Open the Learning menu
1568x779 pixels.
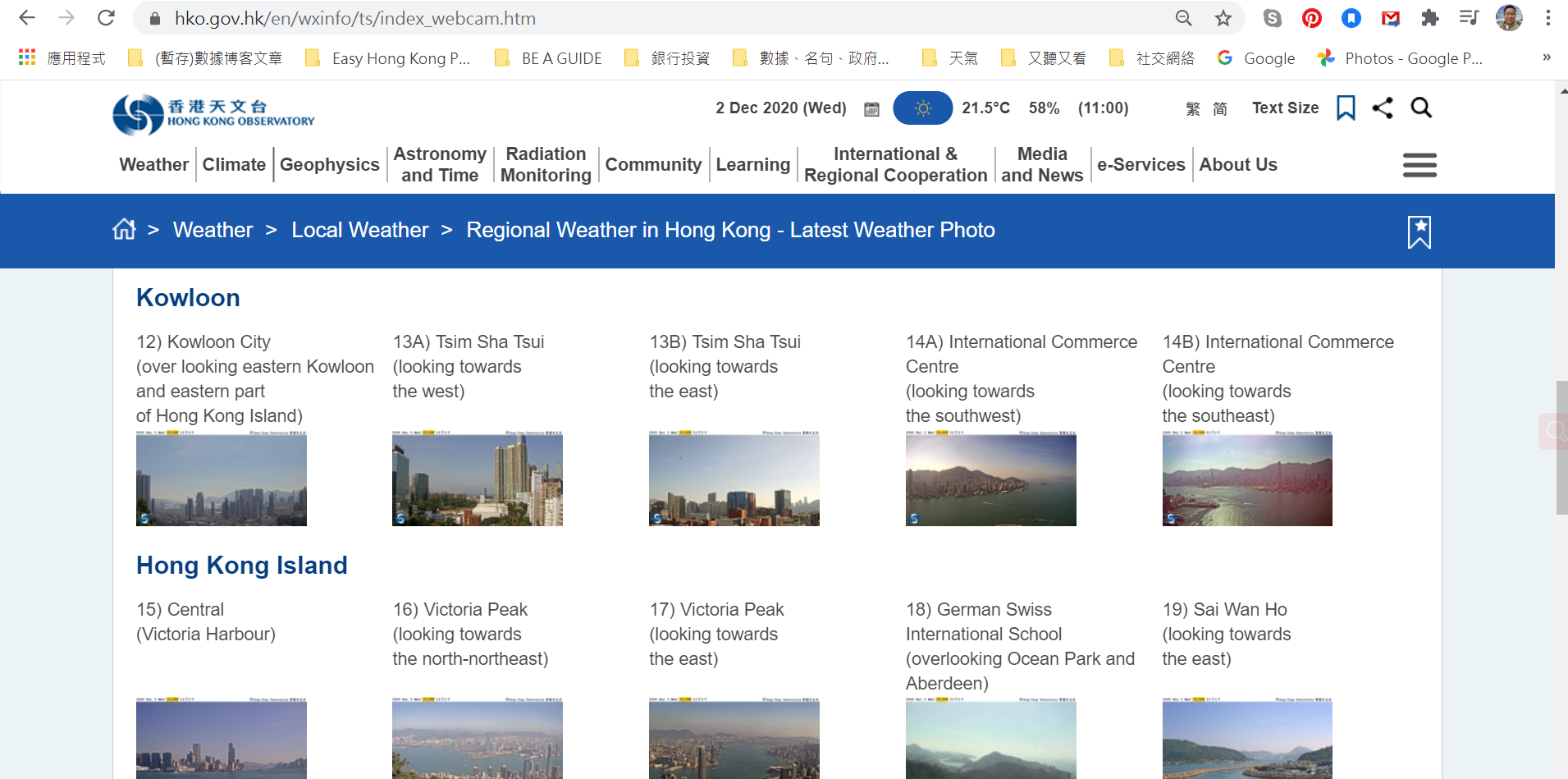[x=753, y=164]
